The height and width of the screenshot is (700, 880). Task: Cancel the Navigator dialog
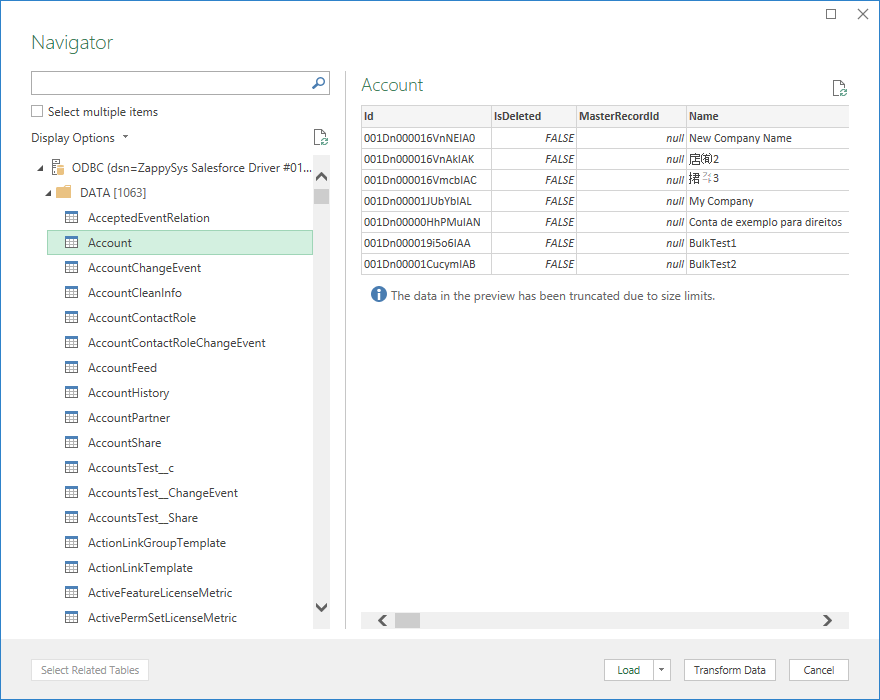(x=819, y=670)
